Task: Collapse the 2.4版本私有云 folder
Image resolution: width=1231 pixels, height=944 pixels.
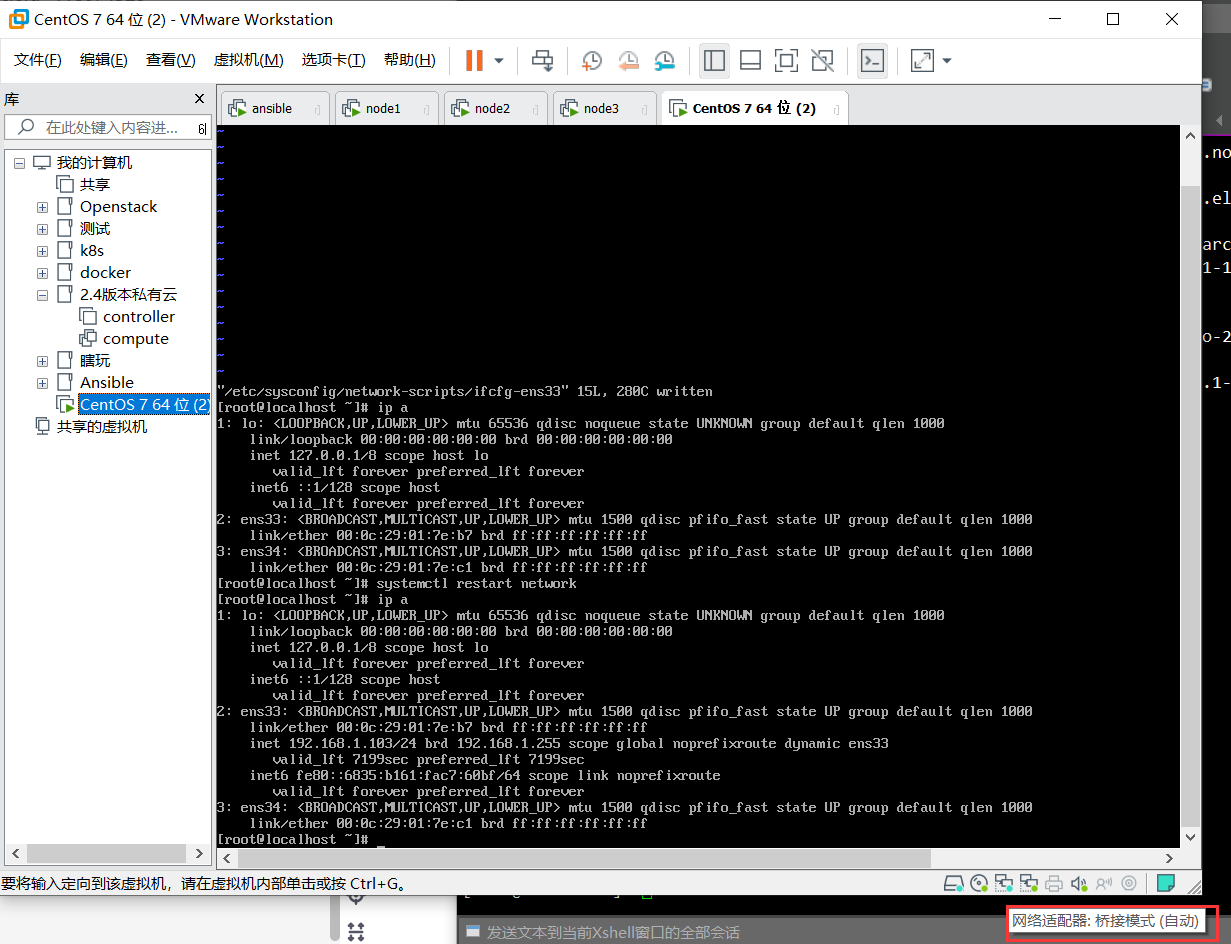Action: point(42,295)
